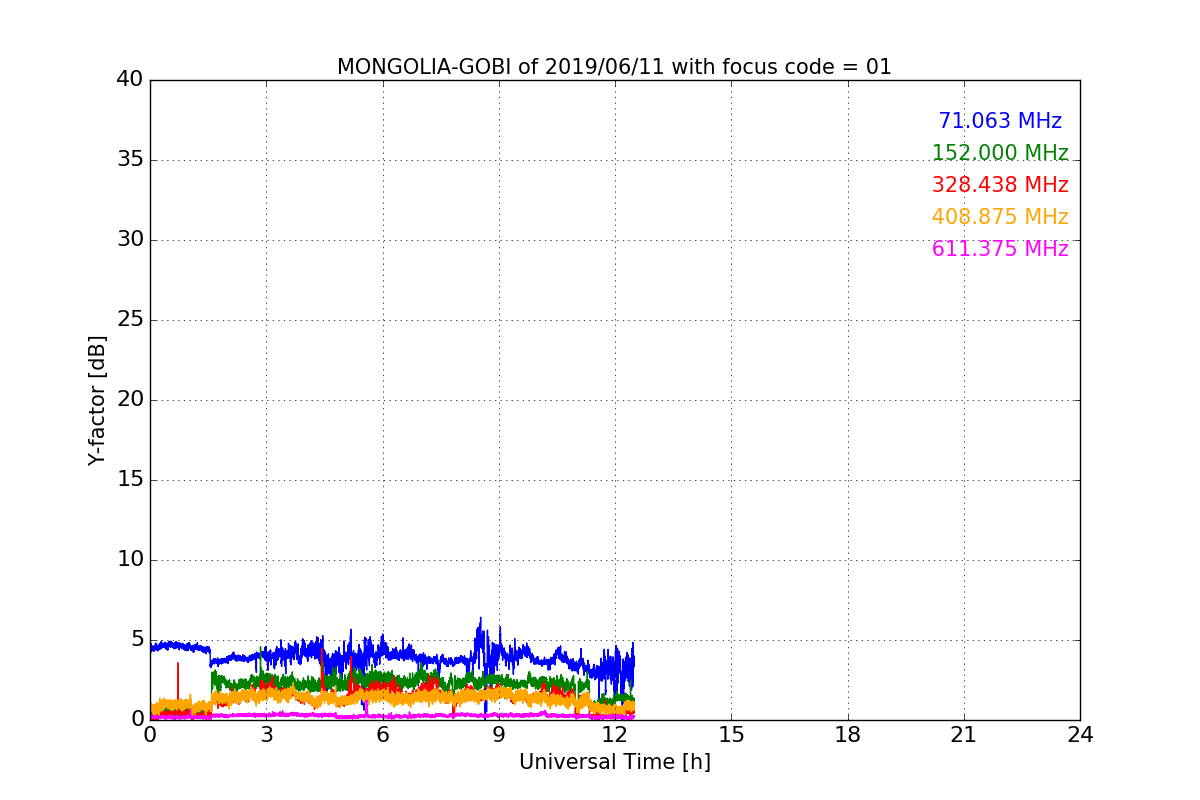Image resolution: width=1200 pixels, height=800 pixels.
Task: Click the x-axis tick label 6
Action: point(382,735)
